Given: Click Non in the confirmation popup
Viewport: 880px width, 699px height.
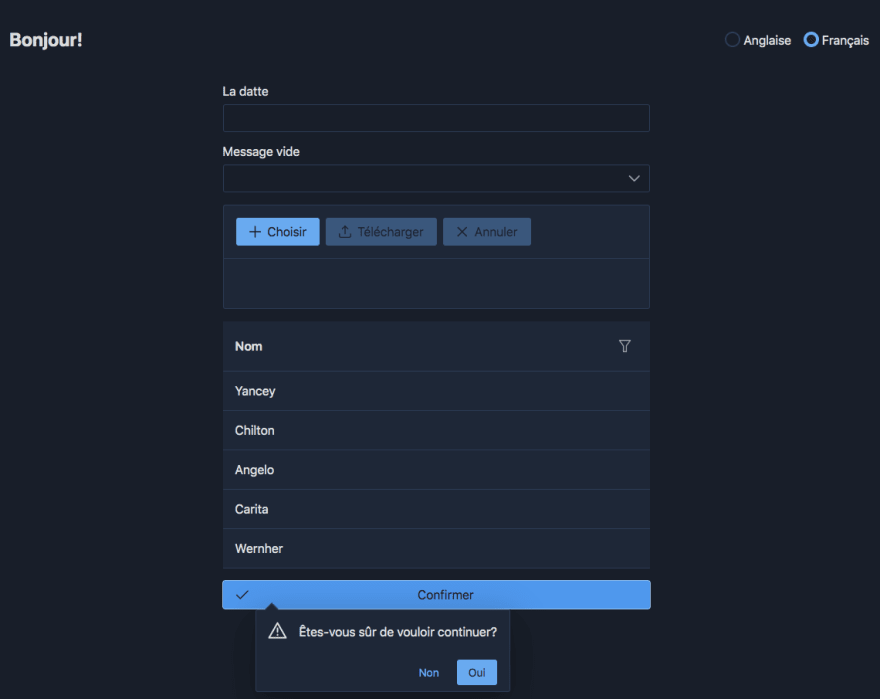Looking at the screenshot, I should click(429, 673).
